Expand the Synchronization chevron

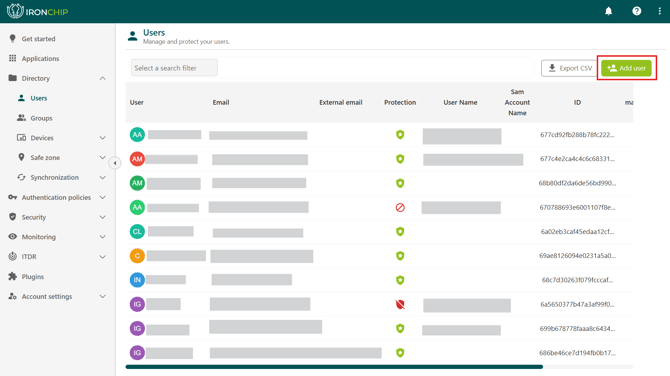coord(103,177)
